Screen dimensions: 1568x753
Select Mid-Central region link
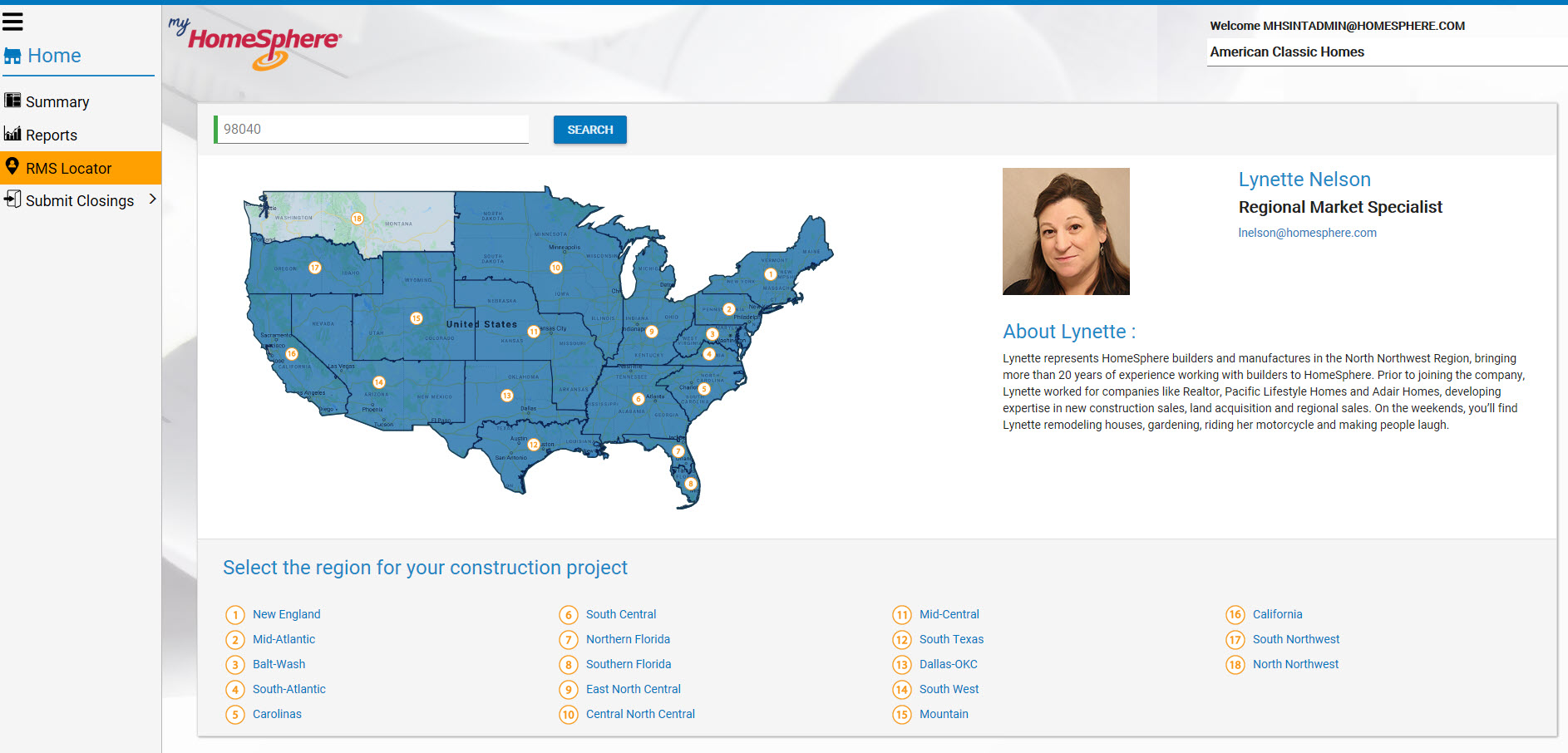click(x=949, y=614)
